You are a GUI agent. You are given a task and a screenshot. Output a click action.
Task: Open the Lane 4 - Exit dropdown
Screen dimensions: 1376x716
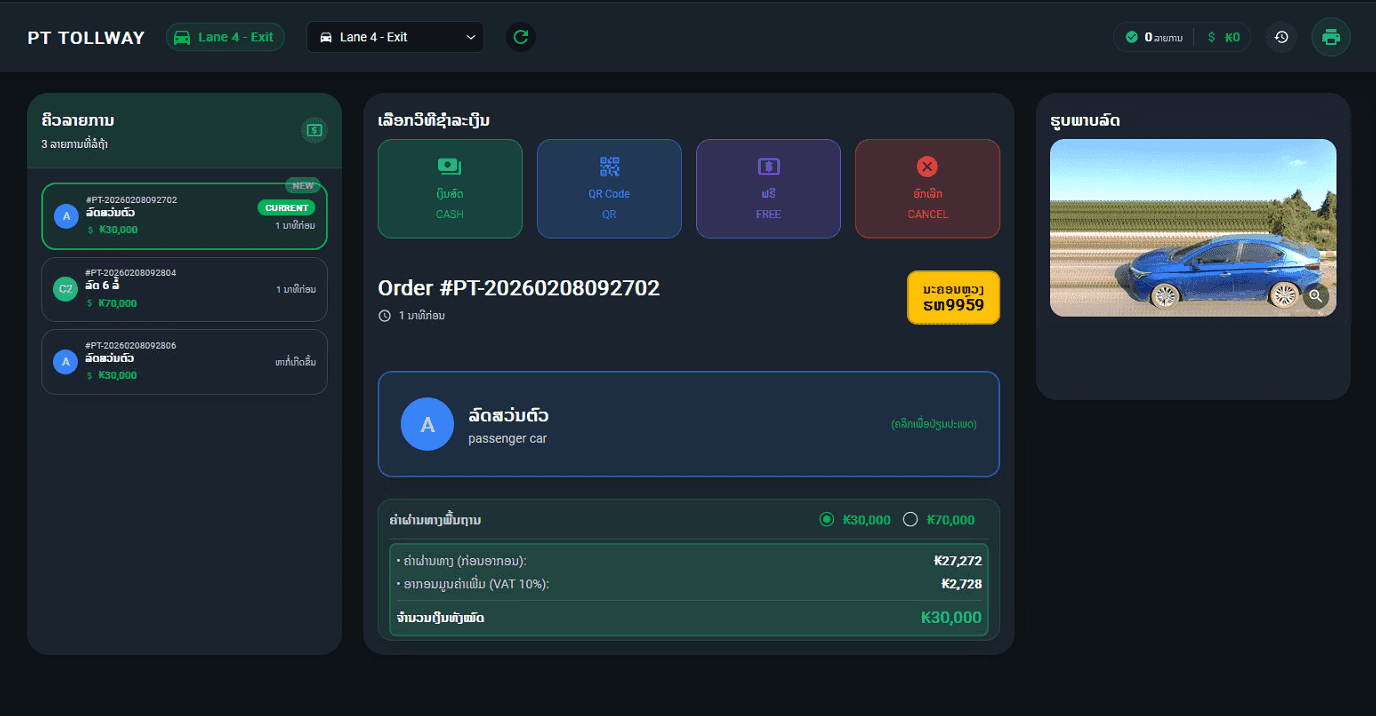coord(395,37)
